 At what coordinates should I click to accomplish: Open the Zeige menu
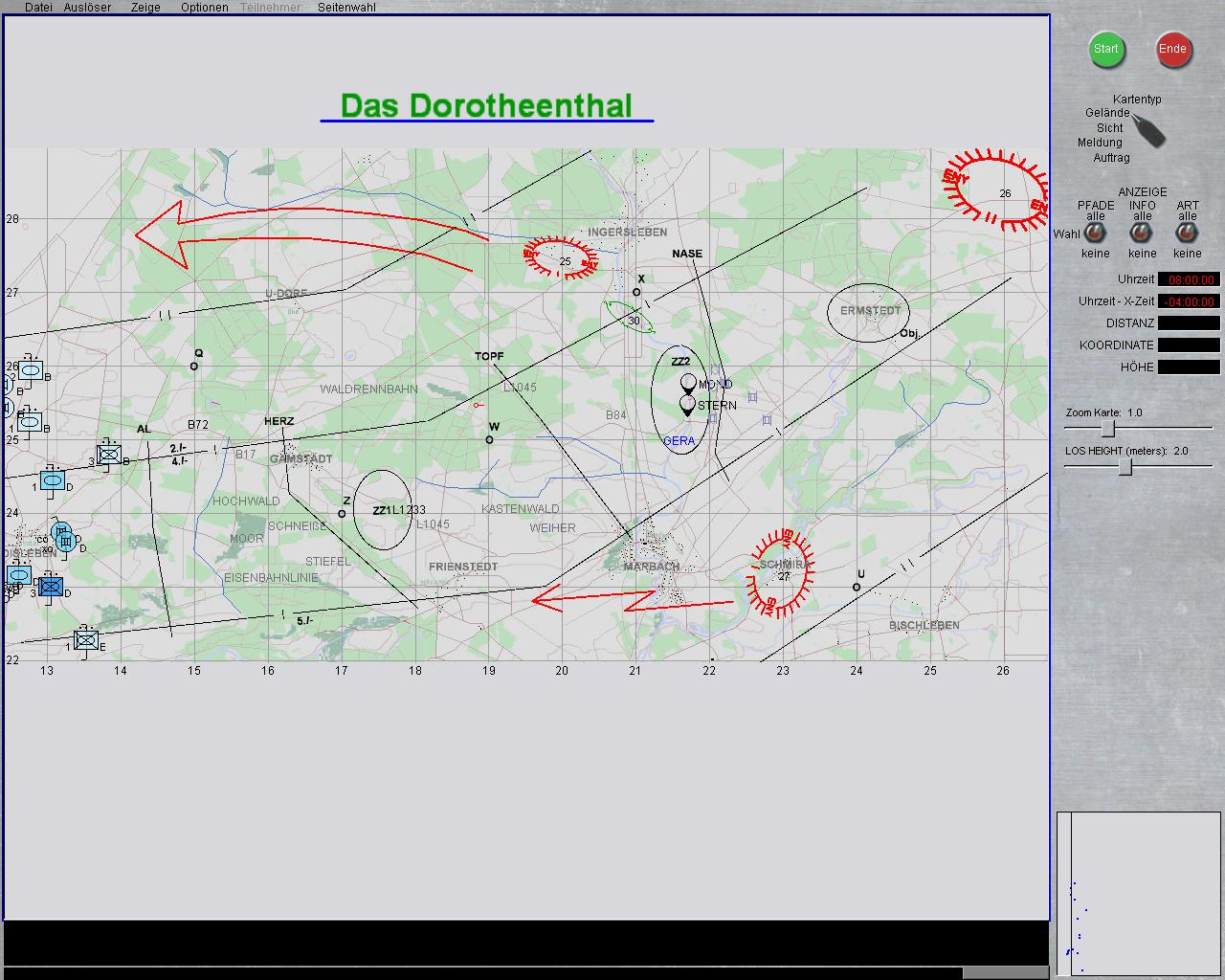(145, 7)
